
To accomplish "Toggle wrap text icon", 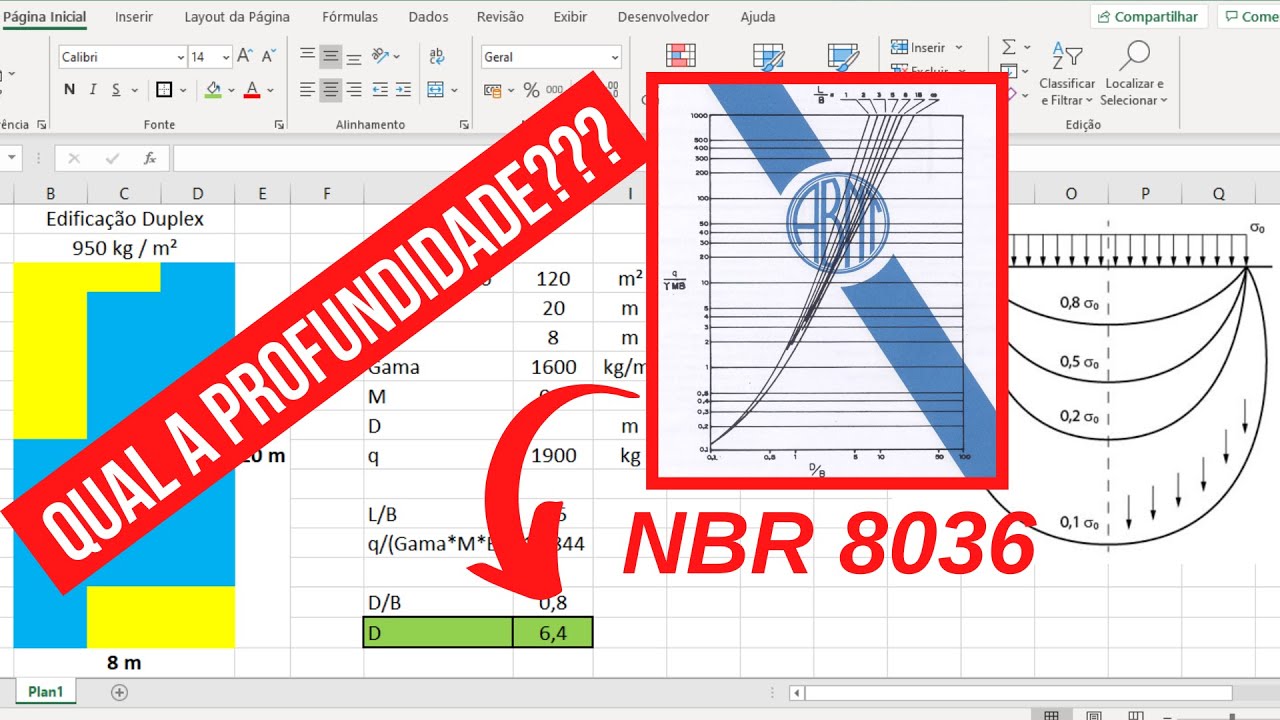I will 437,57.
